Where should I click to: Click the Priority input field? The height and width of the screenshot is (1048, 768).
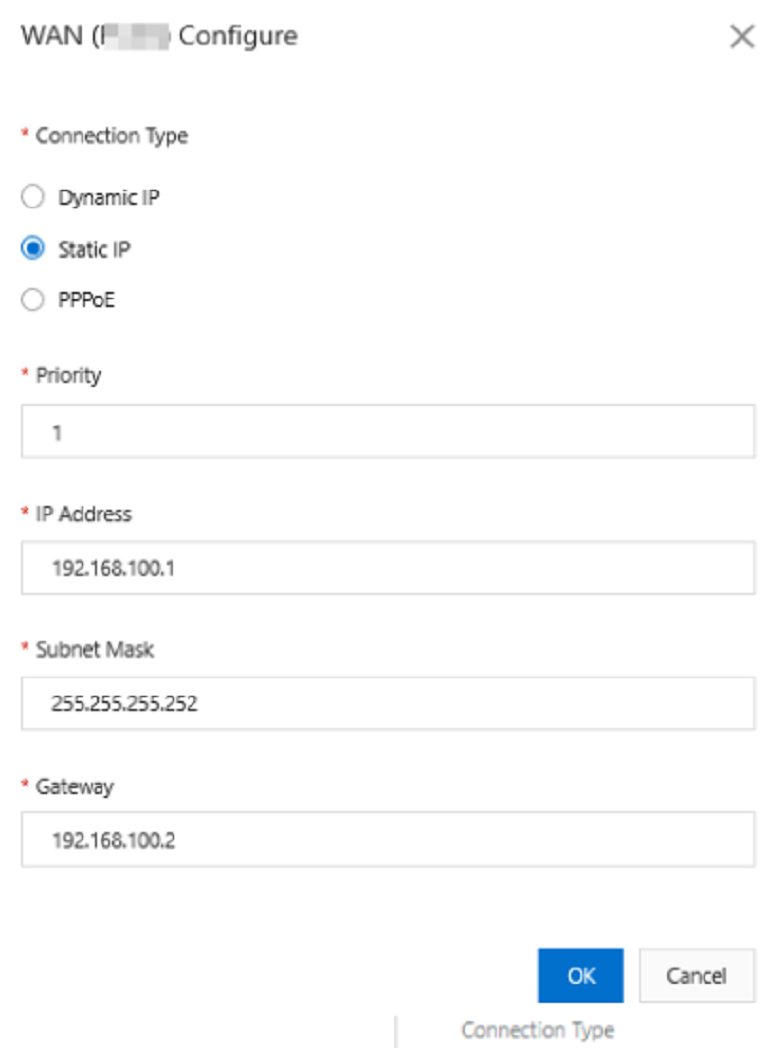[x=387, y=432]
